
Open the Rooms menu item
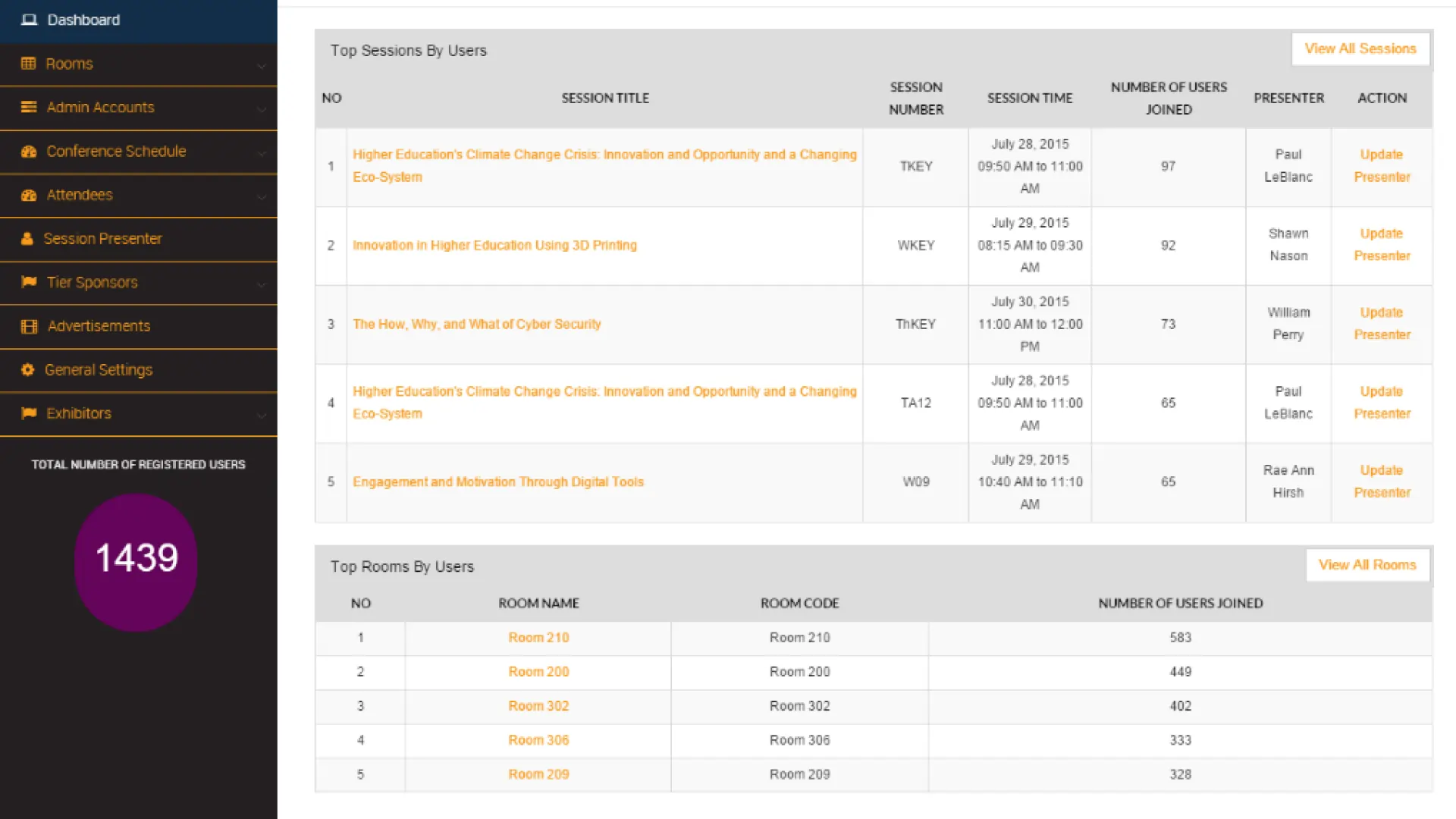coord(139,64)
